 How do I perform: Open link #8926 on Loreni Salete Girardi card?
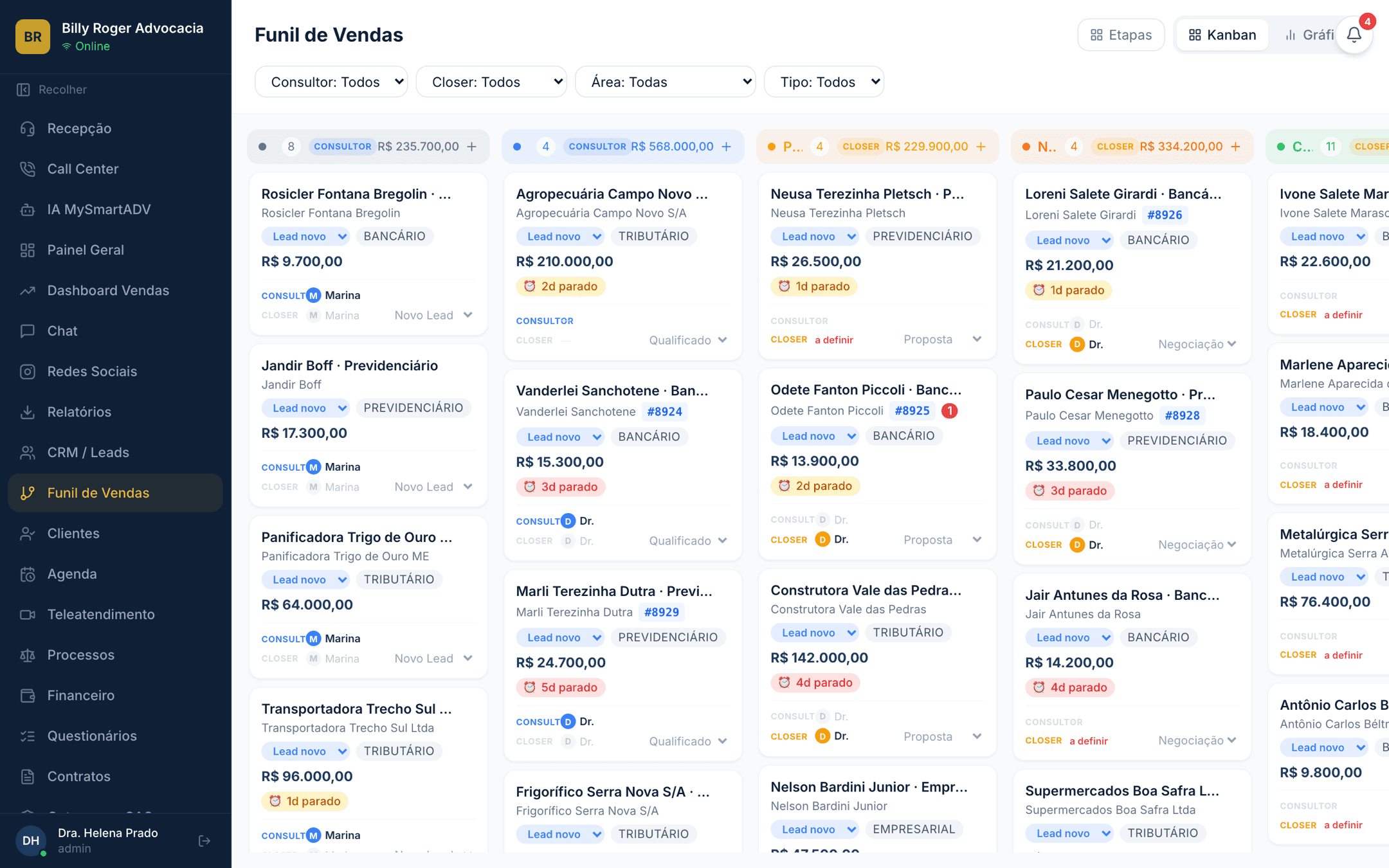[1165, 215]
